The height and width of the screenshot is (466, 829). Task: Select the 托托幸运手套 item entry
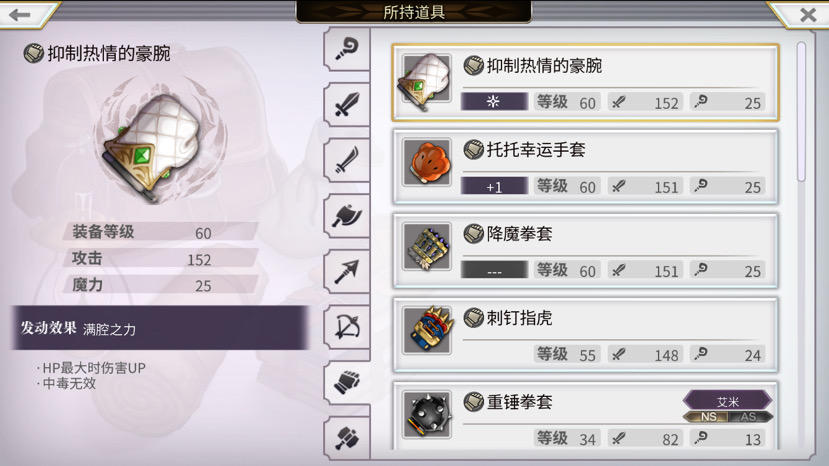point(585,167)
